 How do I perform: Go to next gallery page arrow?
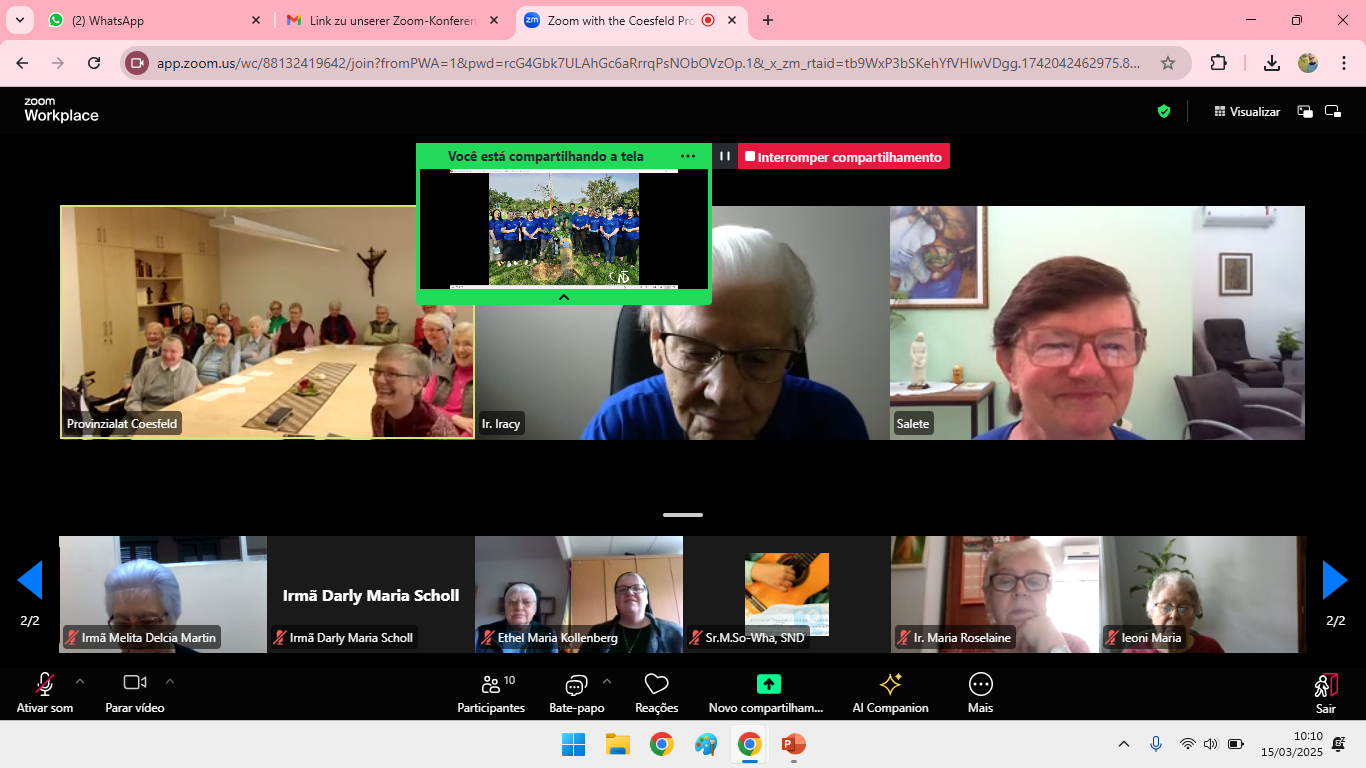1335,580
